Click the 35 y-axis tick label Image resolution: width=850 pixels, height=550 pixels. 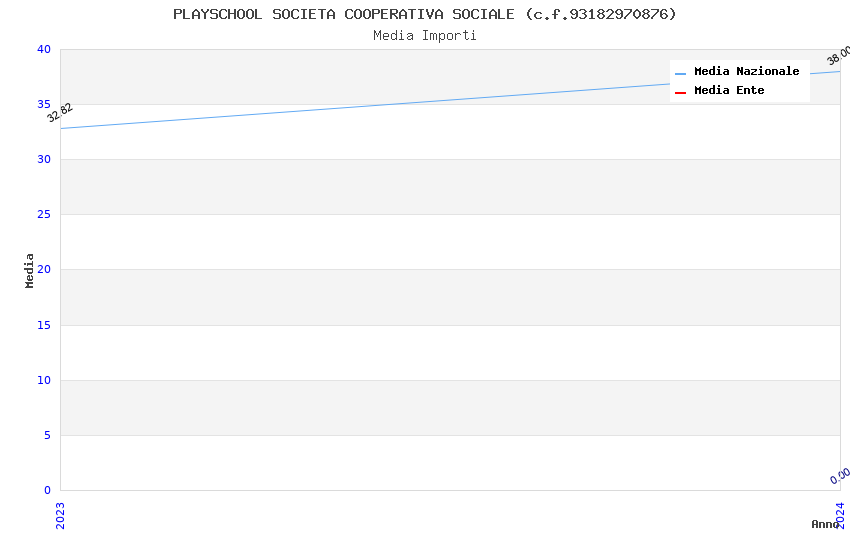pos(43,105)
